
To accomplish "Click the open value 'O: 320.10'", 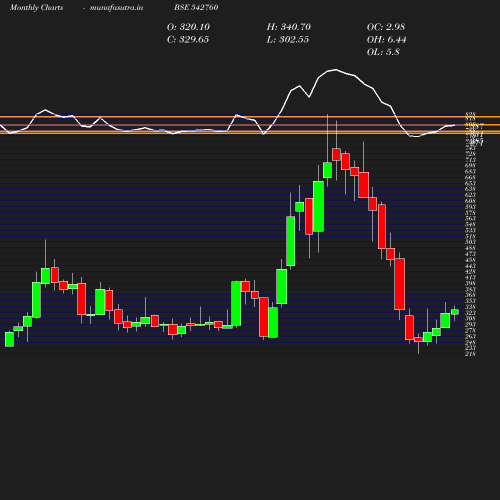I will point(188,27).
